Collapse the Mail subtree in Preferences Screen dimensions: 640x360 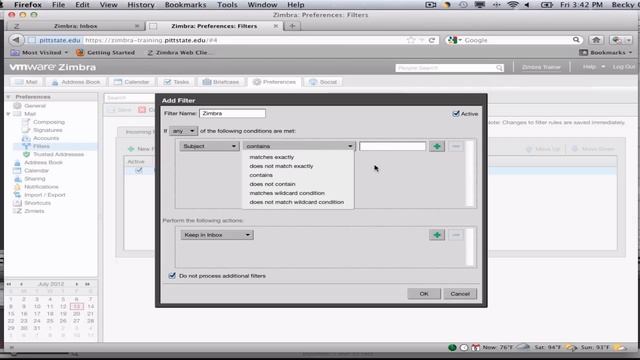coord(8,114)
